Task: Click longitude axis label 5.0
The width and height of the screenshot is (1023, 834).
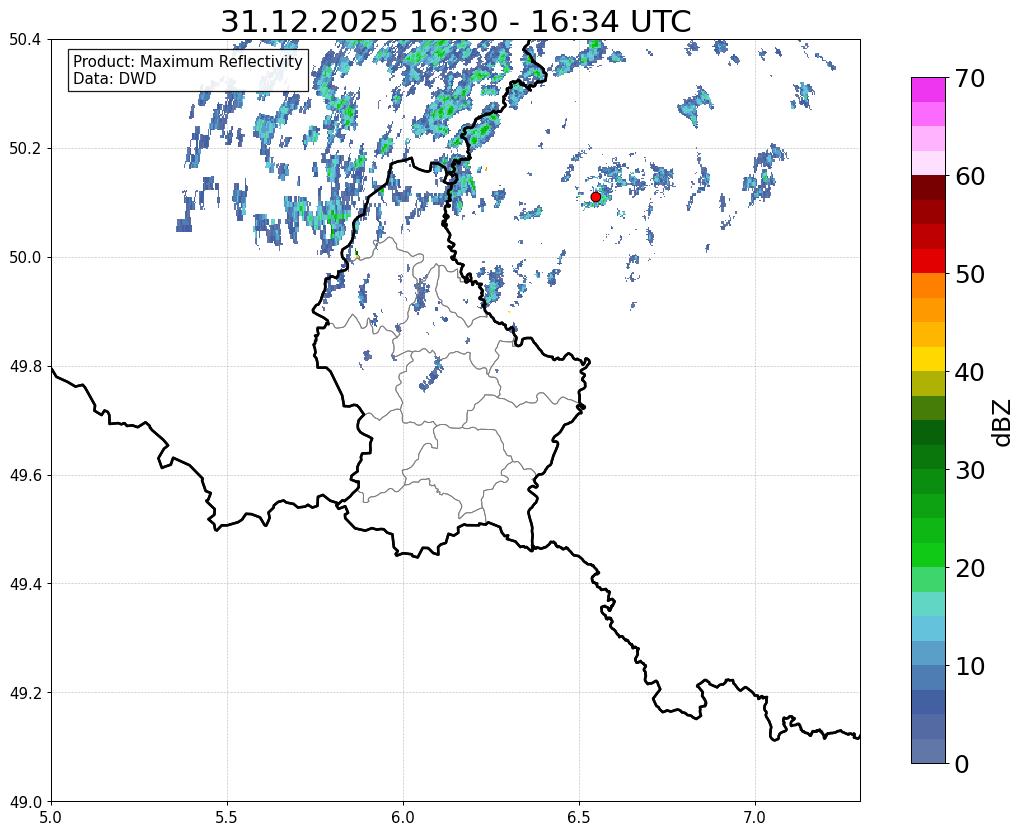Action: (x=51, y=817)
